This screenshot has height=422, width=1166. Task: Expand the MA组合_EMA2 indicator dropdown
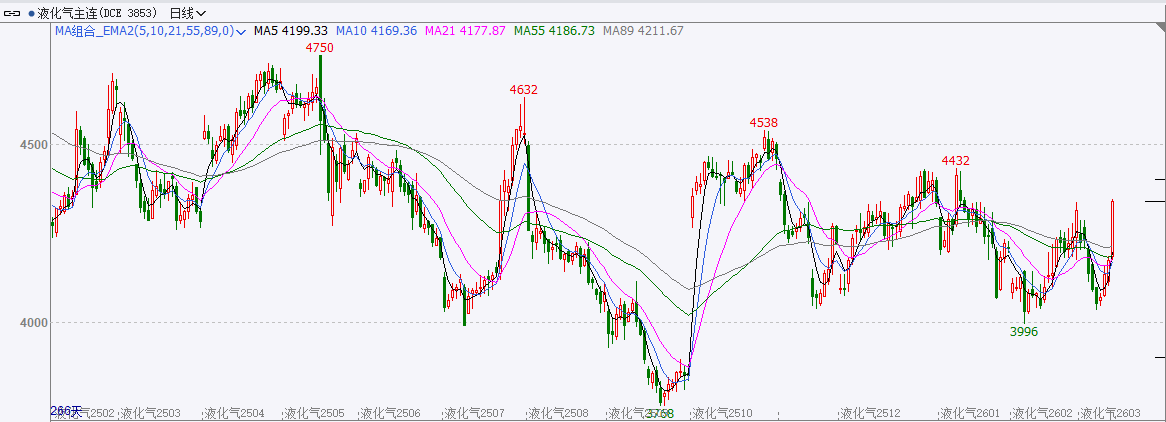(242, 31)
